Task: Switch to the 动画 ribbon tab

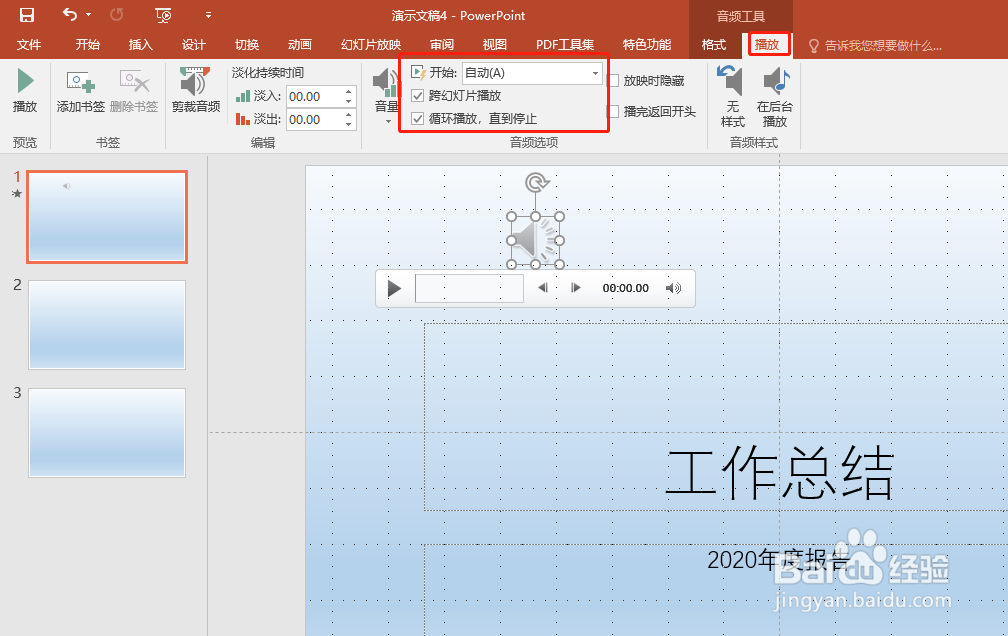Action: [x=300, y=44]
